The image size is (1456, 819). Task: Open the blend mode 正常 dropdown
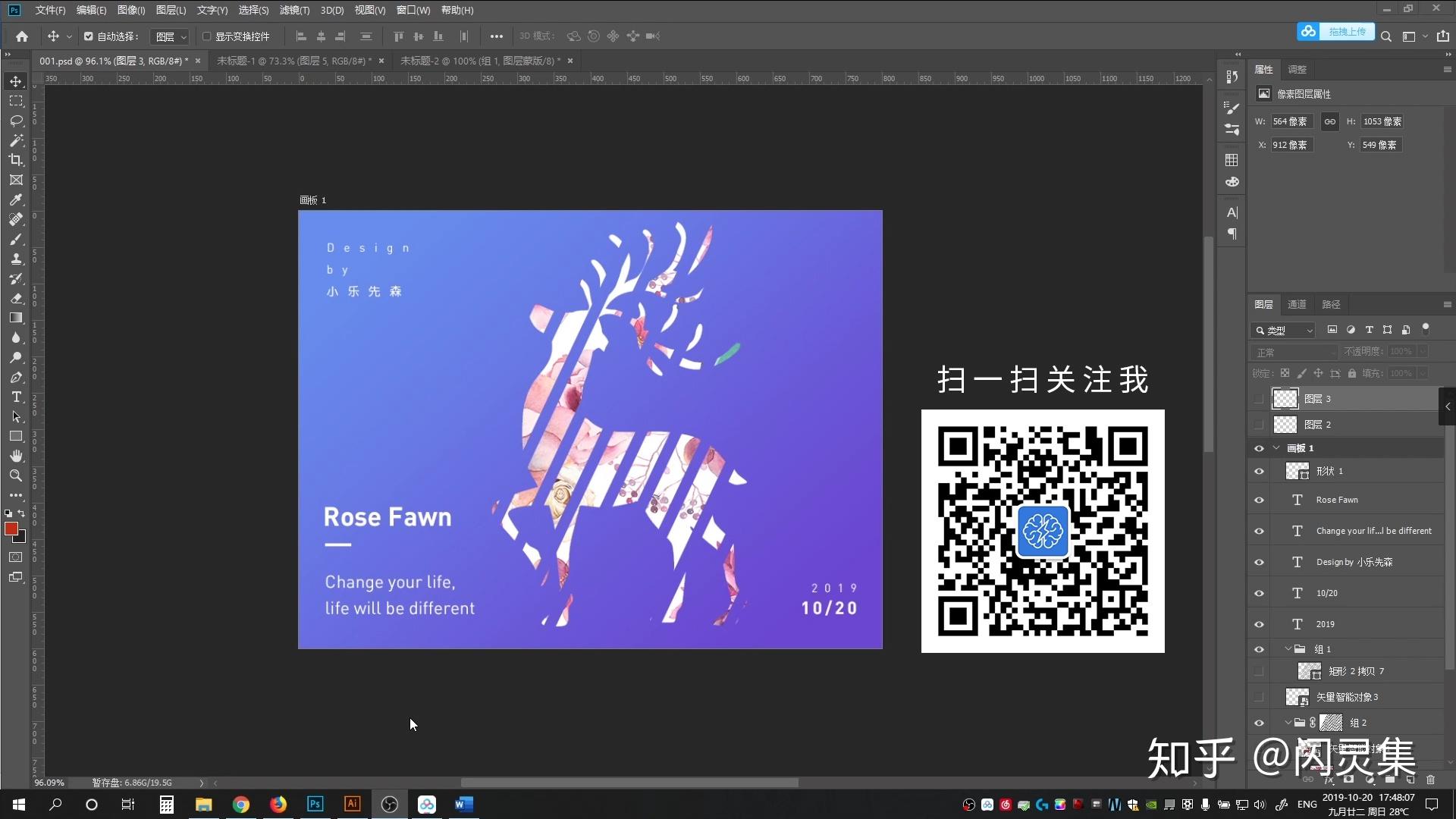click(1295, 352)
